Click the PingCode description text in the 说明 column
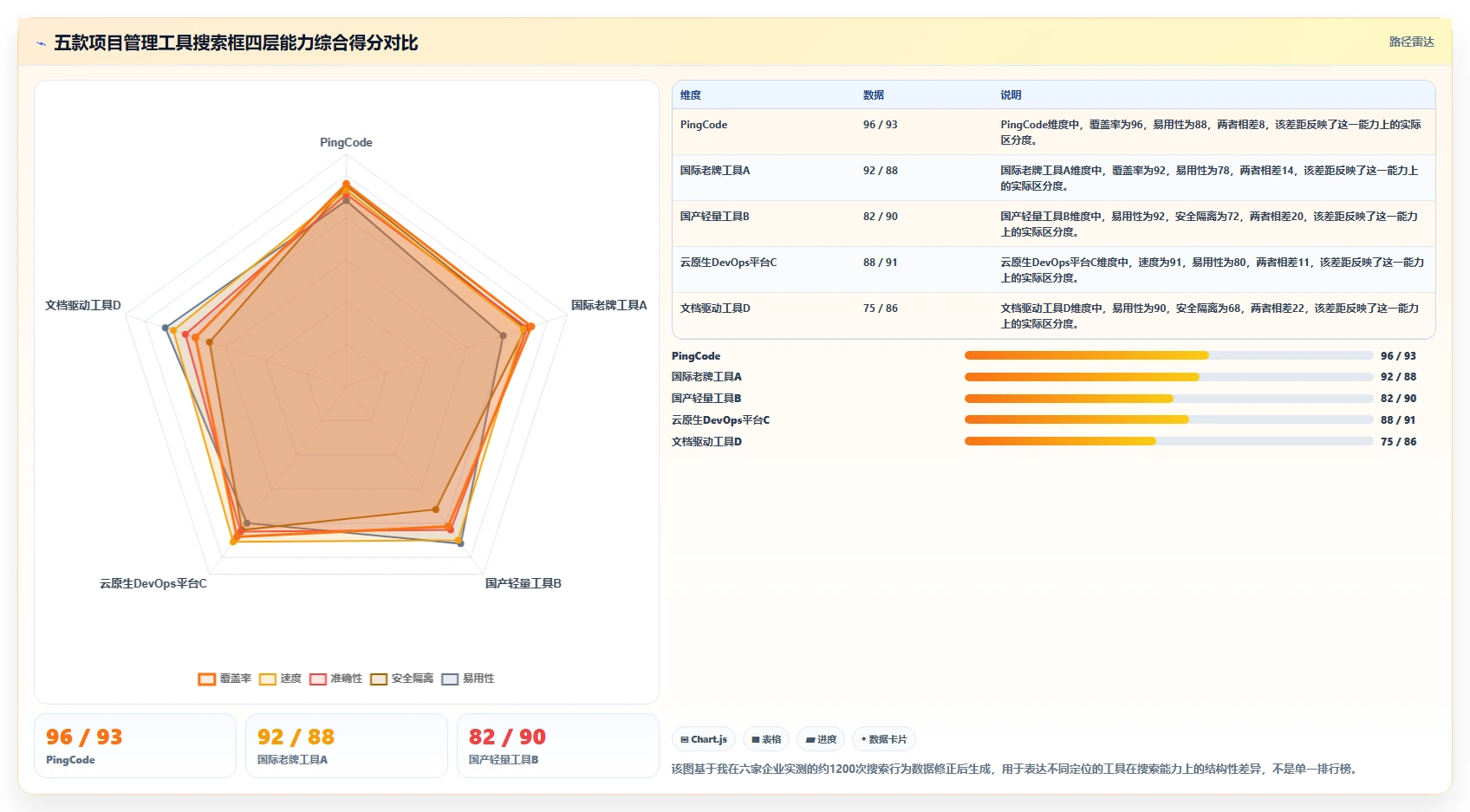1470x812 pixels. 1211,133
